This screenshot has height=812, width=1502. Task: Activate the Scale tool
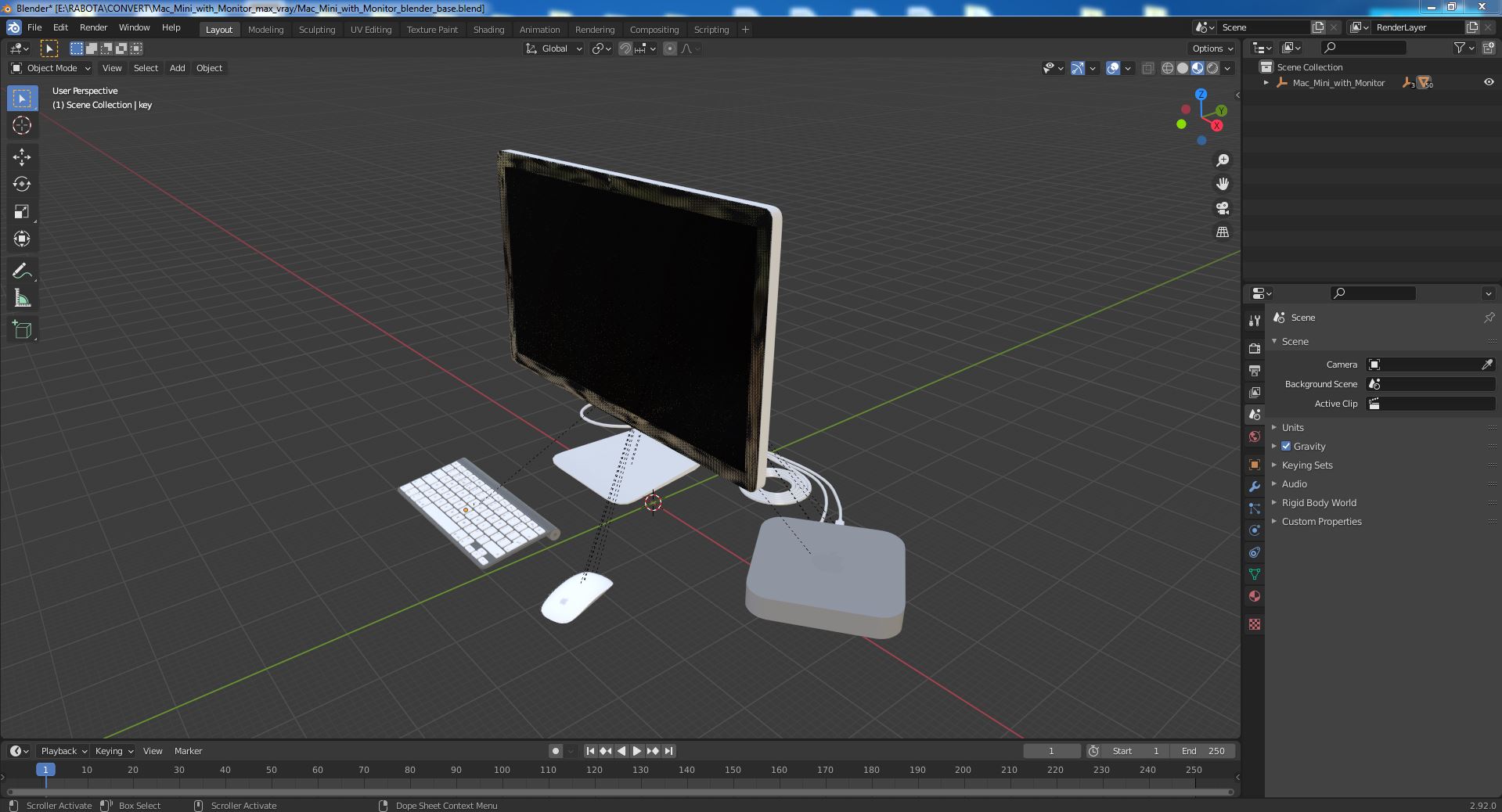[x=22, y=212]
